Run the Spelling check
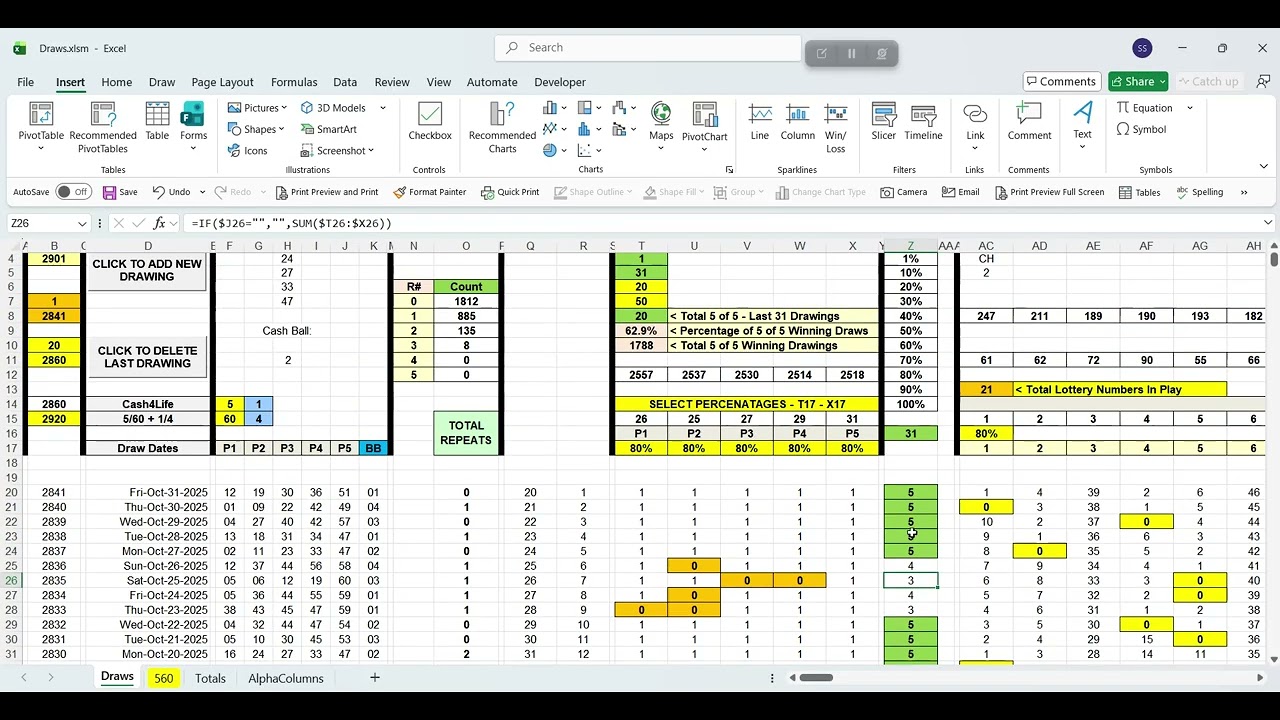1280x720 pixels. click(1200, 192)
